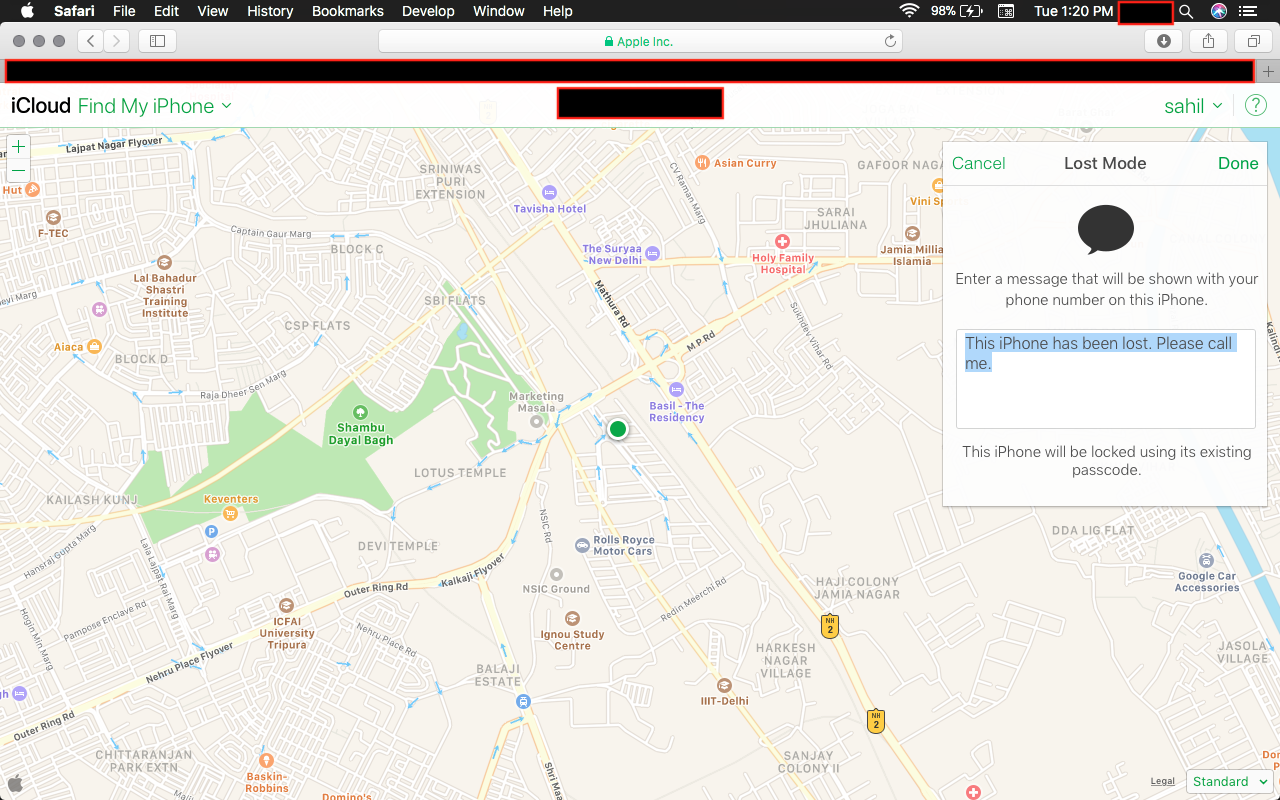Click The Suryaa New Delhi marker
The height and width of the screenshot is (800, 1280).
pyautogui.click(x=653, y=253)
